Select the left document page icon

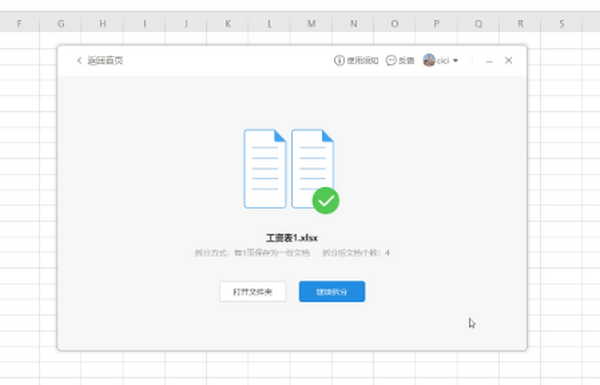click(265, 169)
